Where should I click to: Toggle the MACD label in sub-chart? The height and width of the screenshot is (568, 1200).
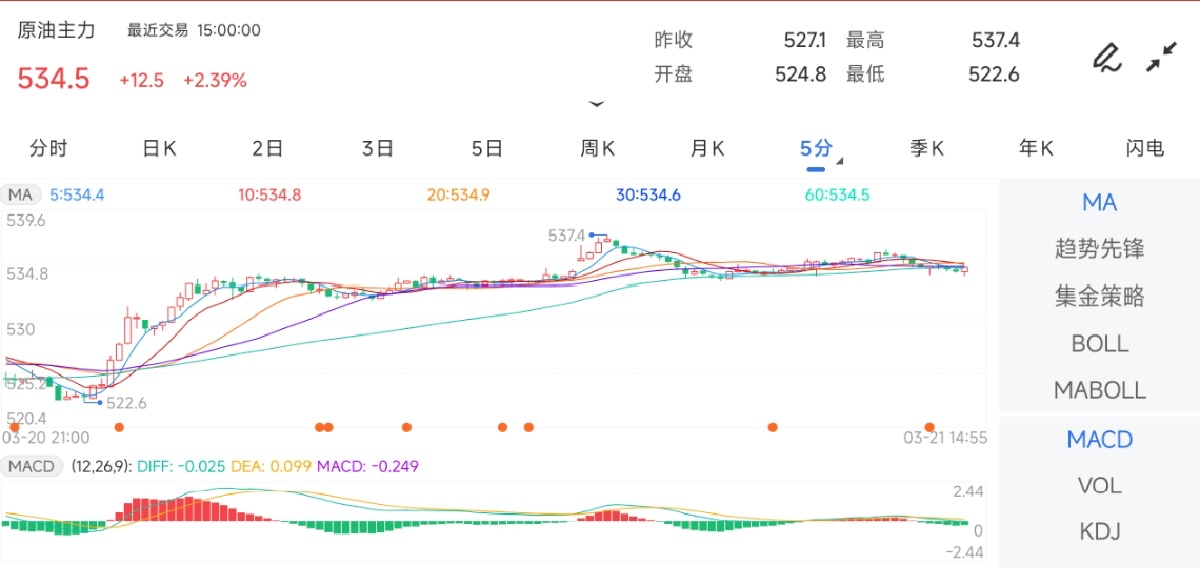point(32,466)
